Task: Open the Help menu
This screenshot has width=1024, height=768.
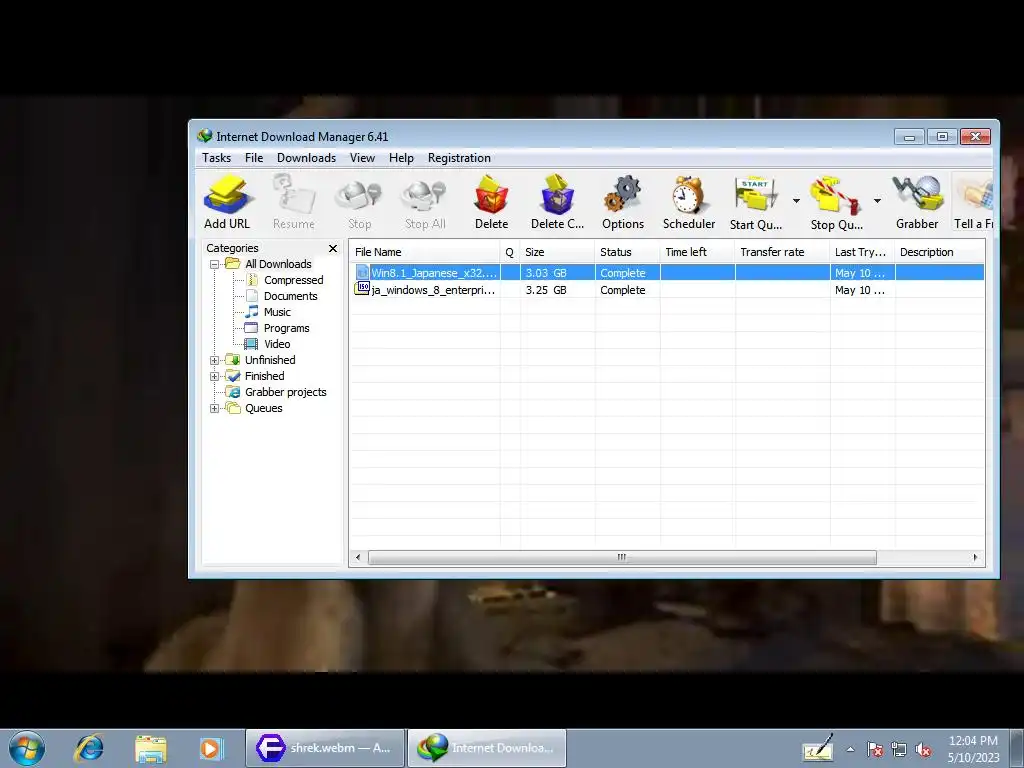Action: click(x=401, y=158)
